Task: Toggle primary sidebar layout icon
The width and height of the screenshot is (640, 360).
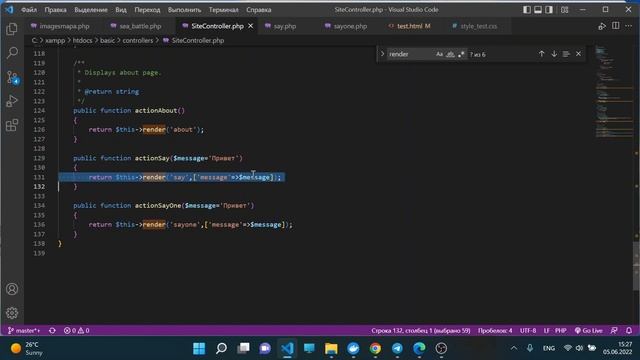Action: (527, 10)
